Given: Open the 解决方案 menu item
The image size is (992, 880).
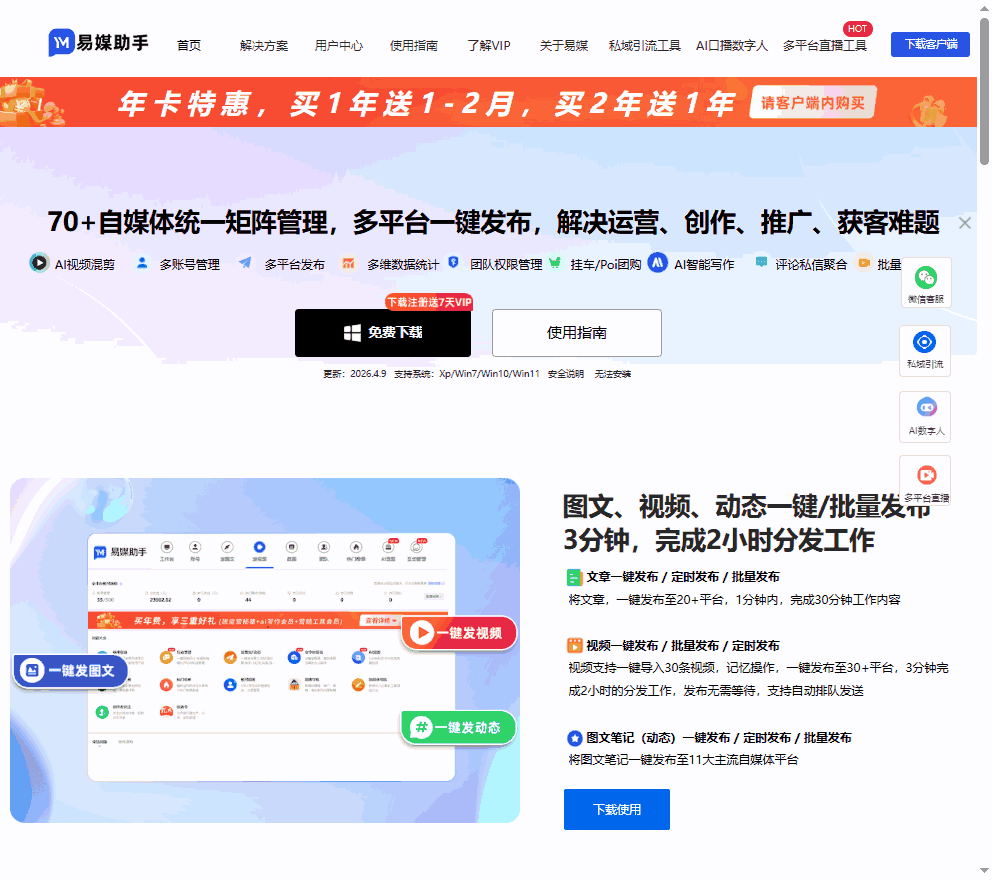Looking at the screenshot, I should (x=263, y=45).
